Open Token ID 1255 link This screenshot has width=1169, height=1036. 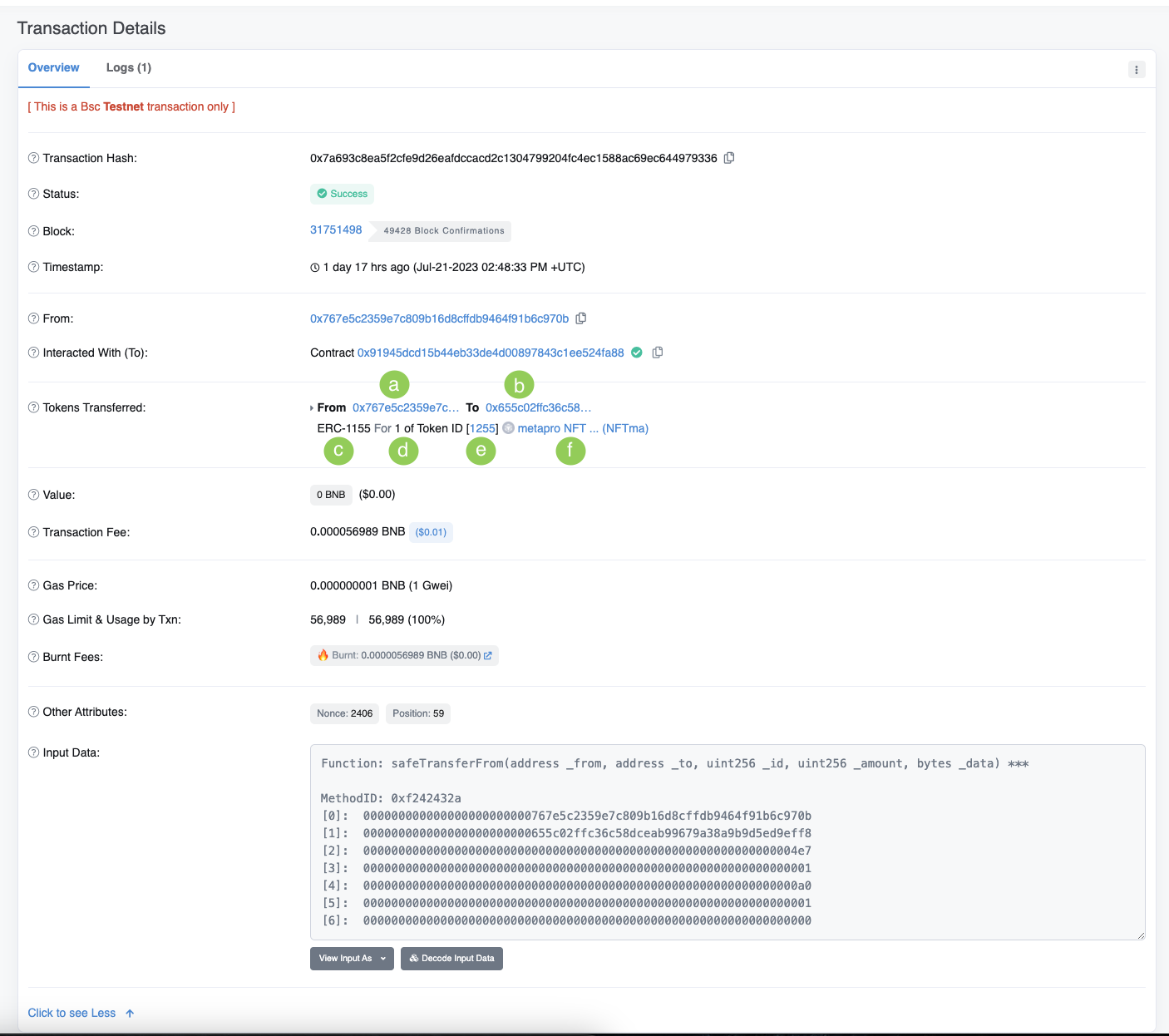pos(482,428)
